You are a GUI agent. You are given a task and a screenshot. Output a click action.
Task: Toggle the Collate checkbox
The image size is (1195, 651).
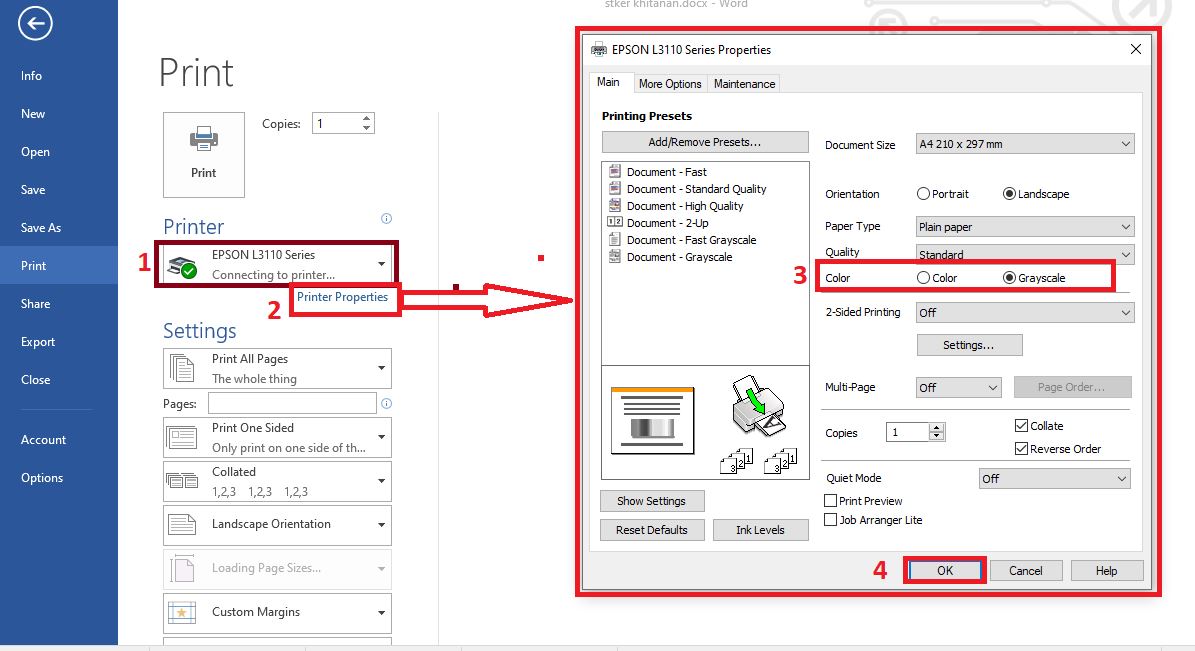tap(1021, 425)
